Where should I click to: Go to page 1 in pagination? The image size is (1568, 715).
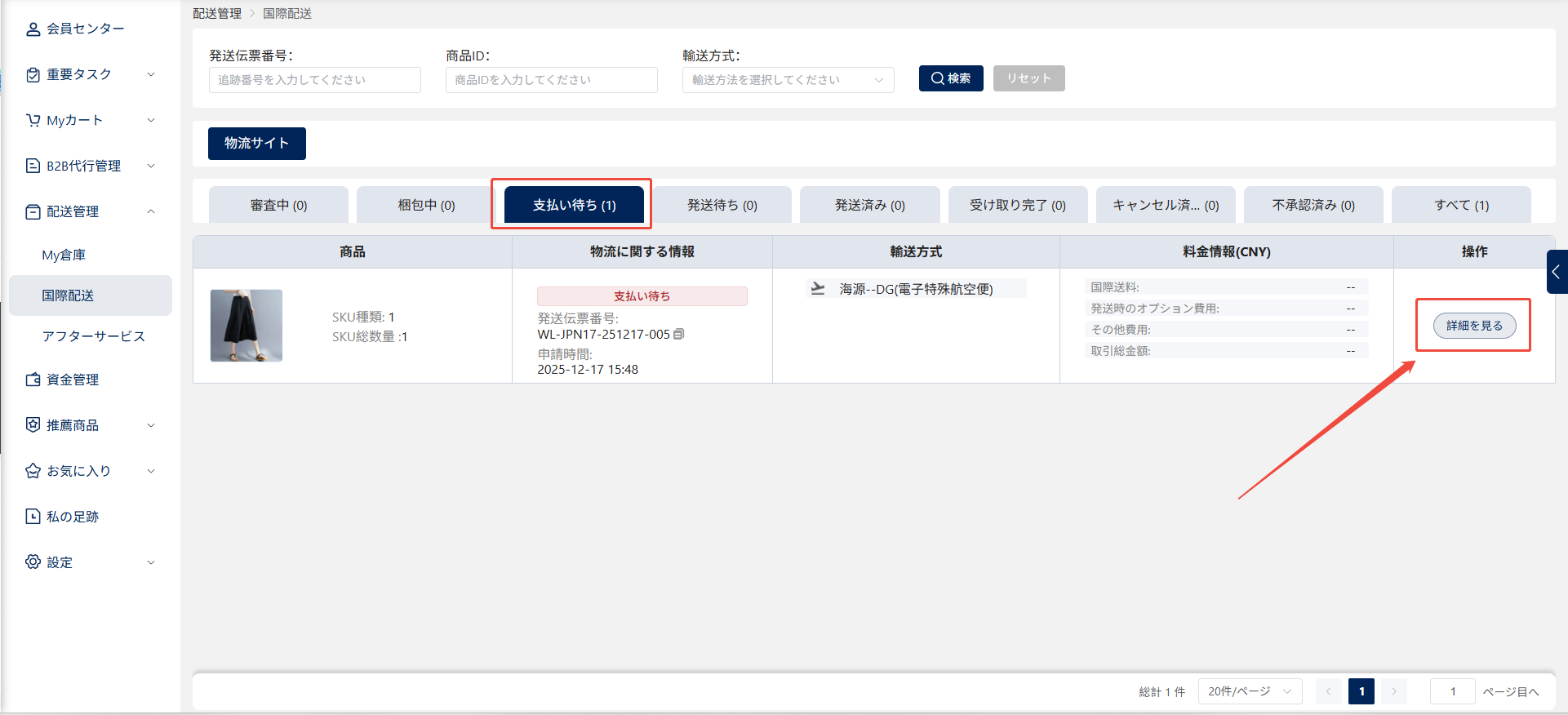(1361, 691)
